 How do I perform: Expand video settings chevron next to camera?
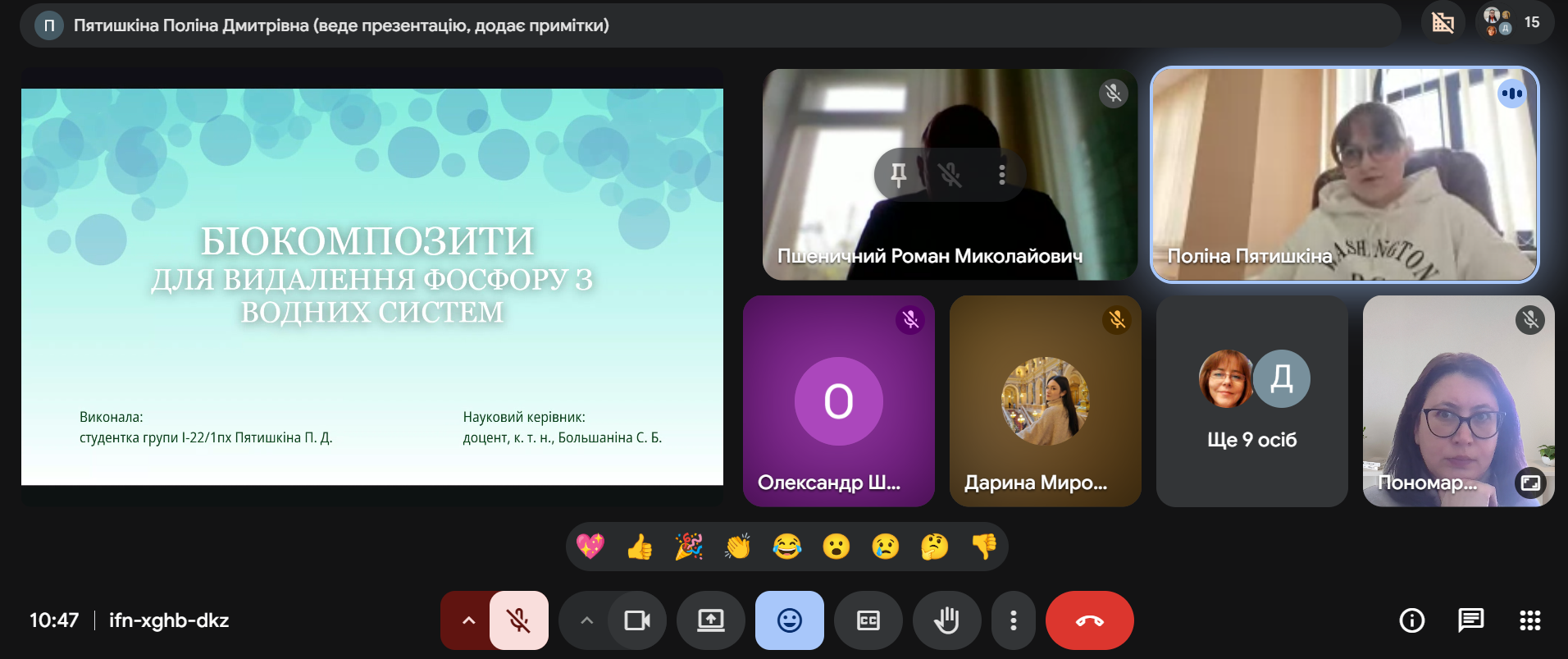click(x=586, y=620)
